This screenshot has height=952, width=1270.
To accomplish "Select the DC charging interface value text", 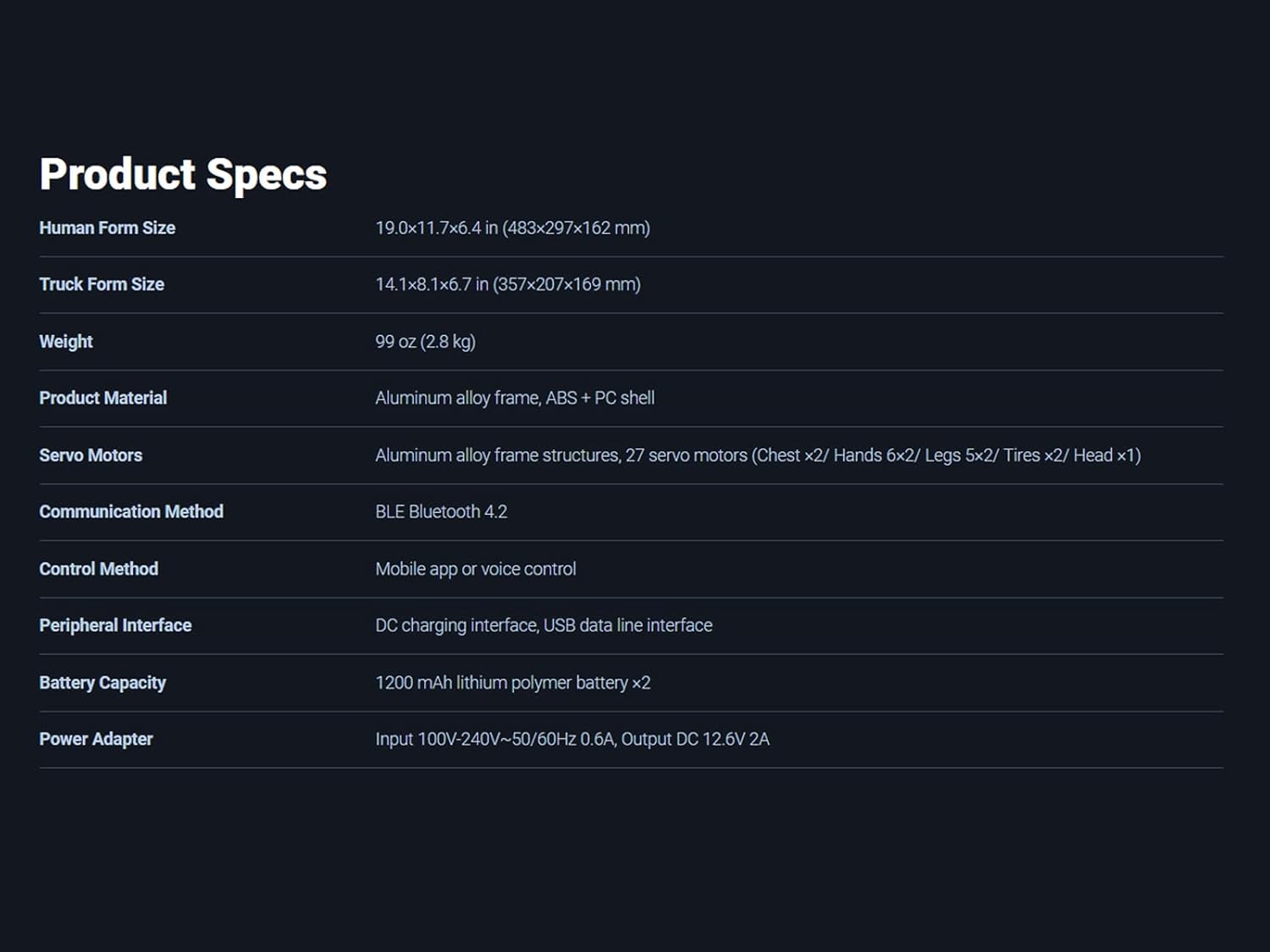I will pos(544,625).
